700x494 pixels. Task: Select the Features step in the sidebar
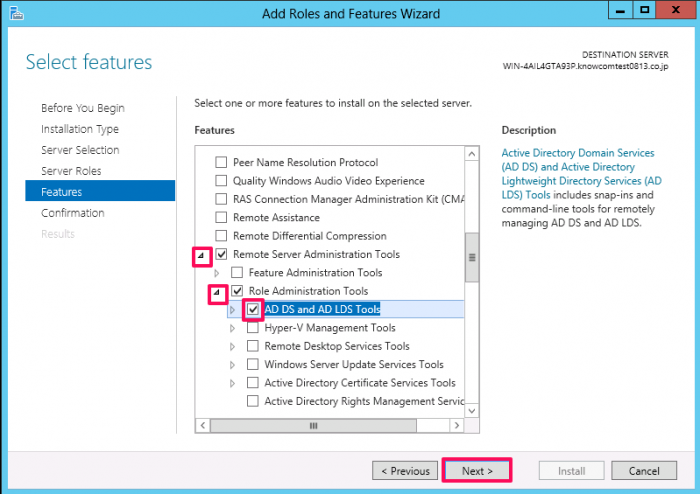click(x=100, y=191)
